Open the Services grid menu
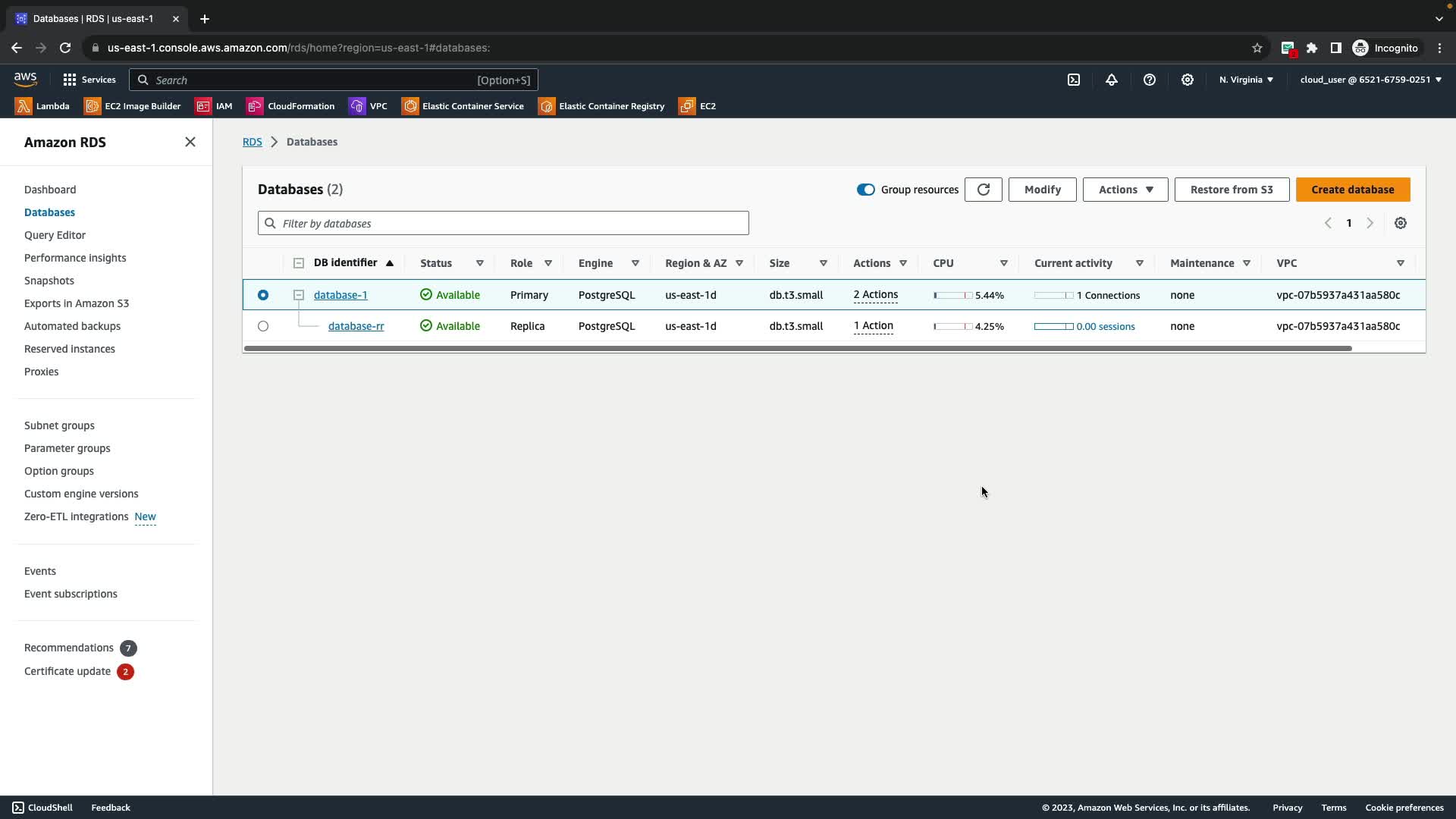 click(x=89, y=80)
